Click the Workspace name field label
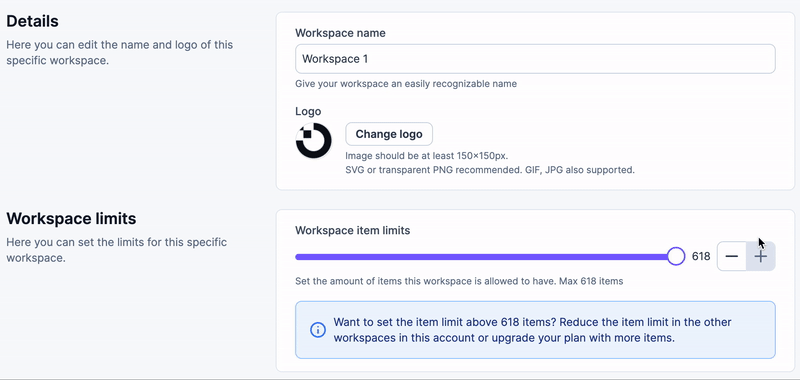The image size is (800, 380). coord(340,33)
